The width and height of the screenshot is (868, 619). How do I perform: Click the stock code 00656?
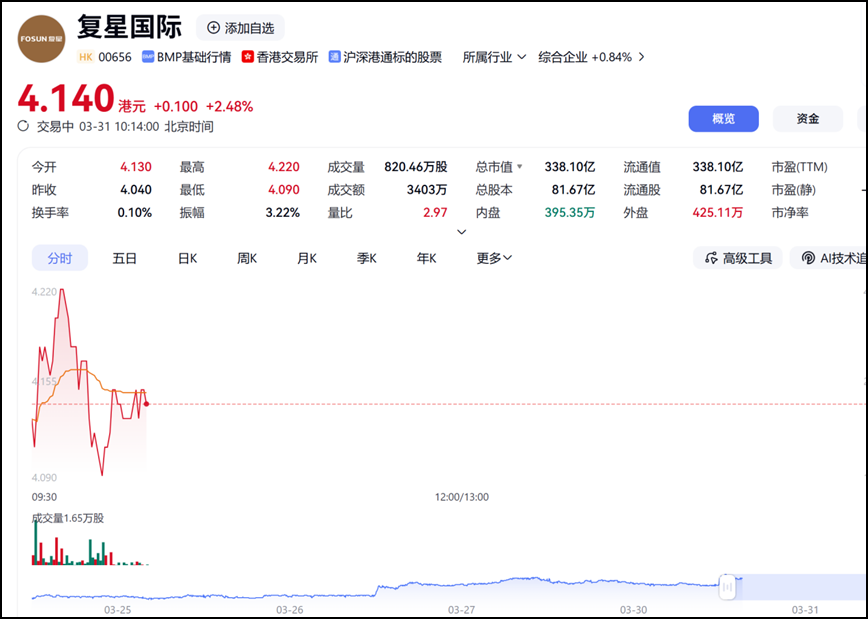click(x=115, y=57)
